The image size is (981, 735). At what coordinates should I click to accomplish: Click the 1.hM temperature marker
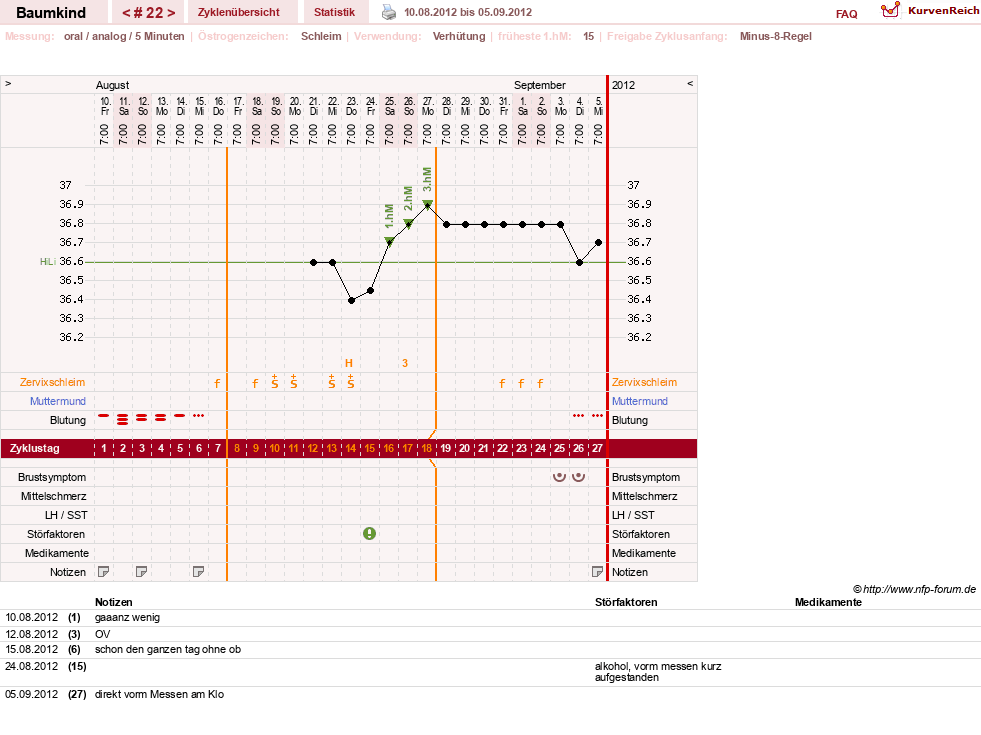[x=389, y=241]
